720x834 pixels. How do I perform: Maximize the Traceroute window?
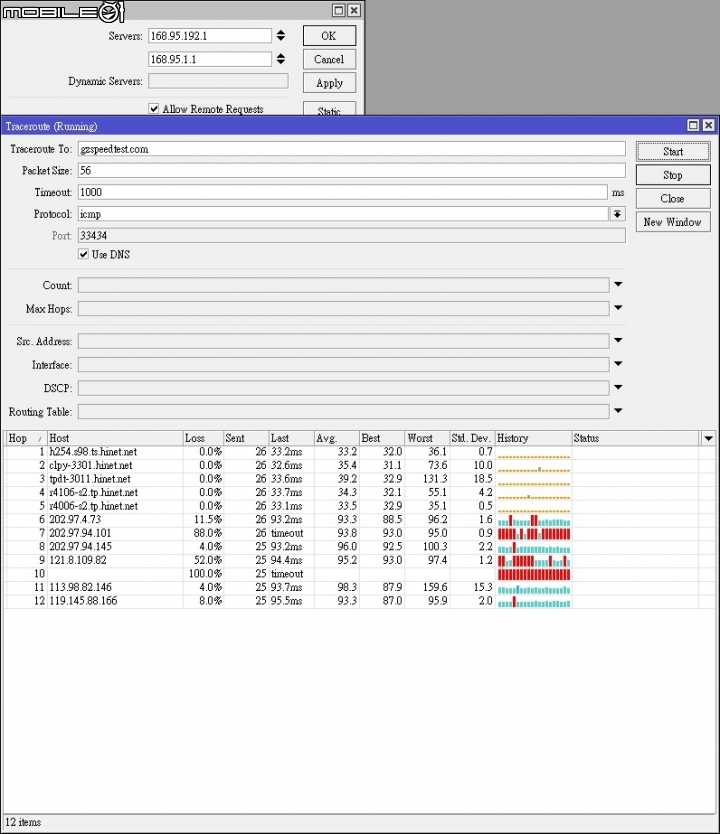[x=693, y=125]
